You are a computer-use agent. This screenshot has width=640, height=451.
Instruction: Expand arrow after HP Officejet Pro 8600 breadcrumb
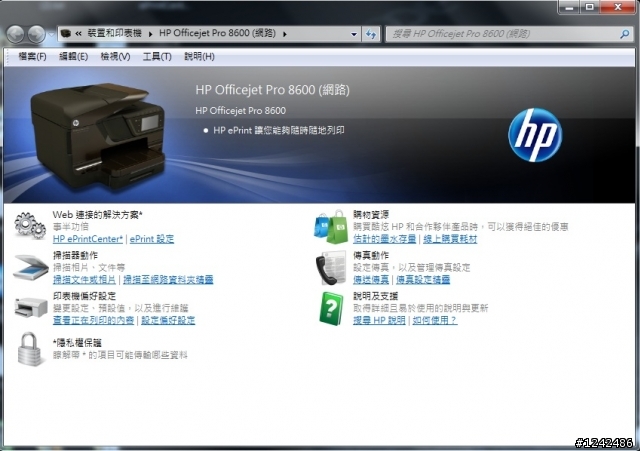(x=285, y=34)
